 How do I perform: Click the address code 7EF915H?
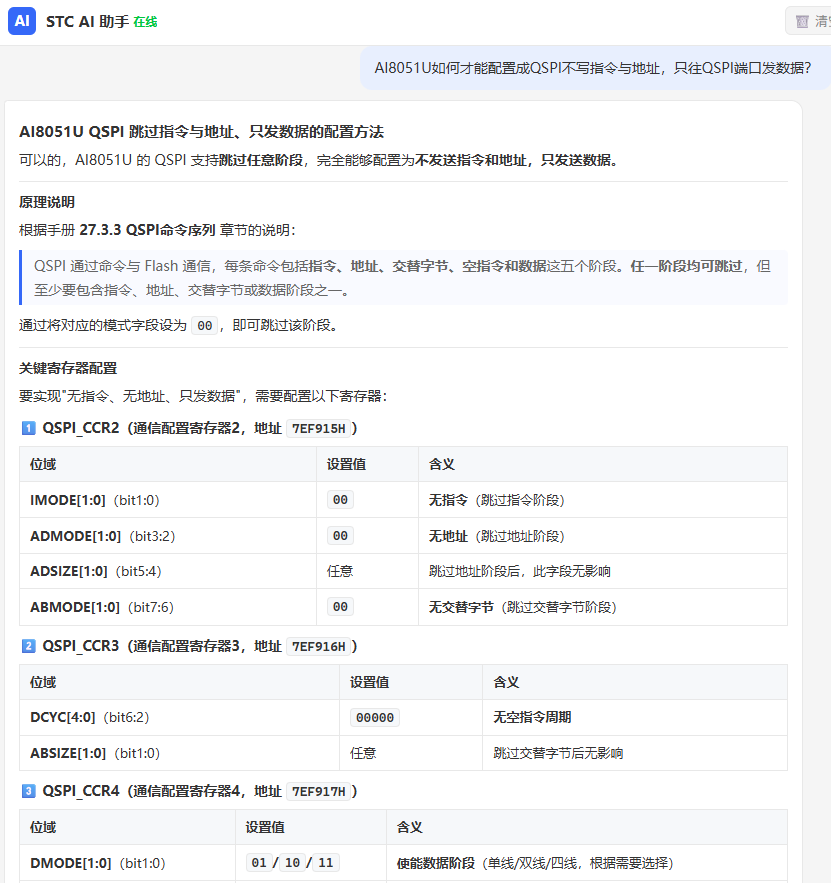point(319,429)
